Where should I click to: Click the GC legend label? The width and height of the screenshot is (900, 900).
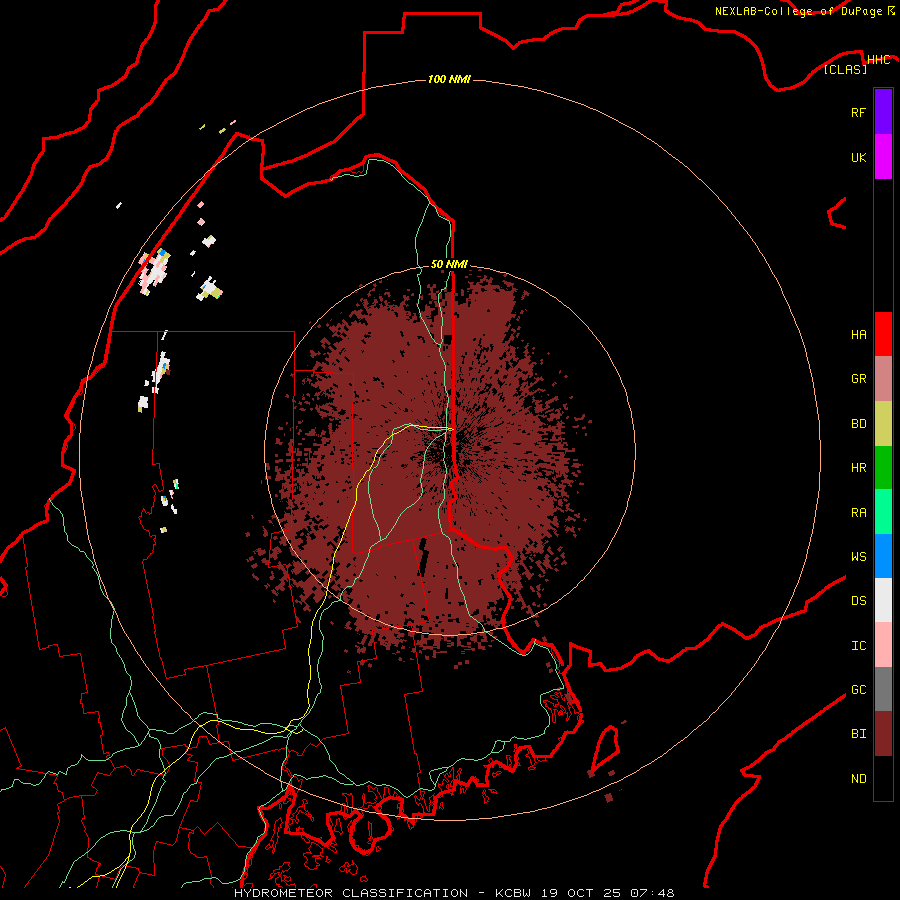(858, 689)
